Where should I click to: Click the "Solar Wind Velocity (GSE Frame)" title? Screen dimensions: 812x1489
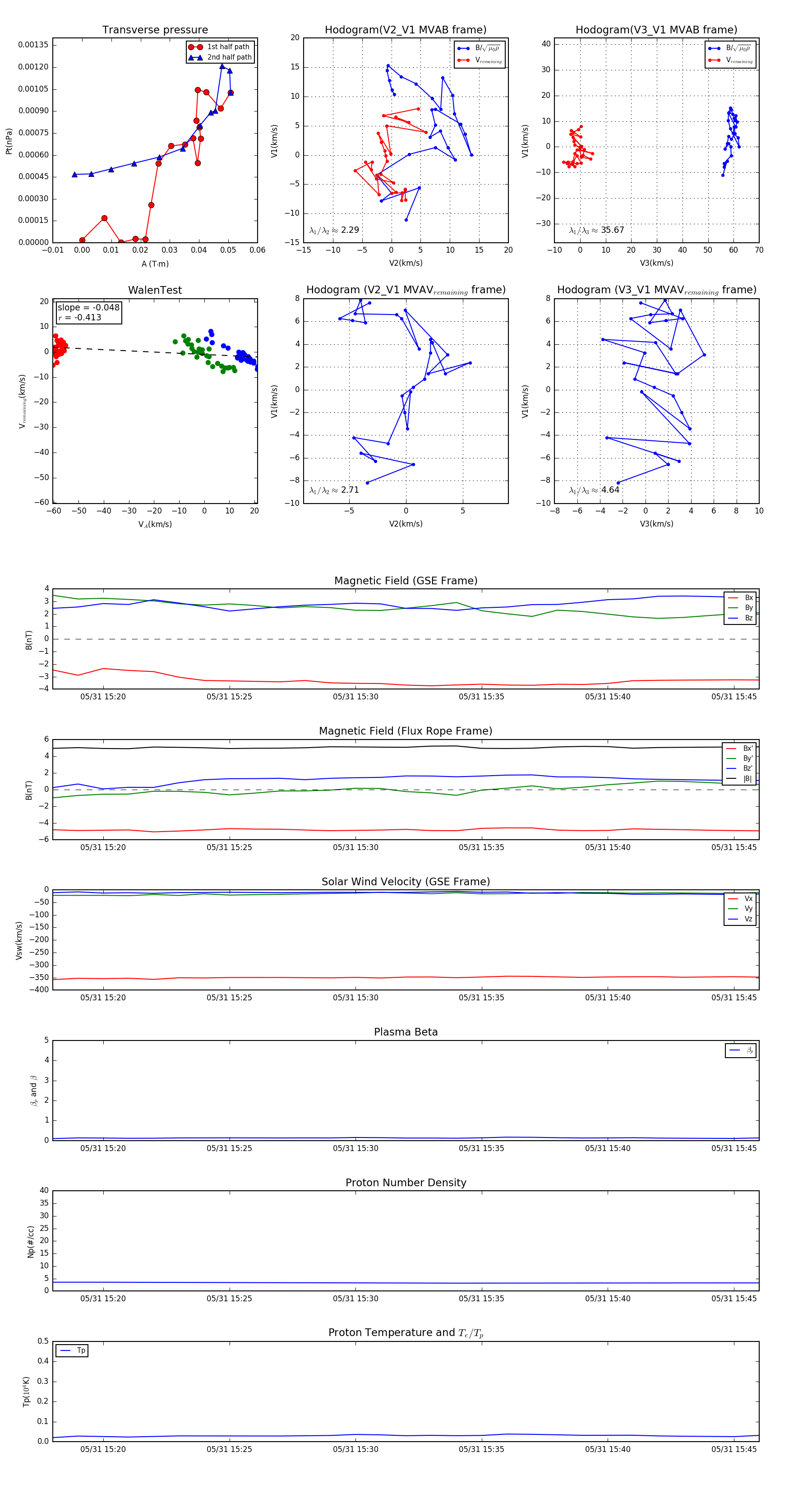coord(406,882)
